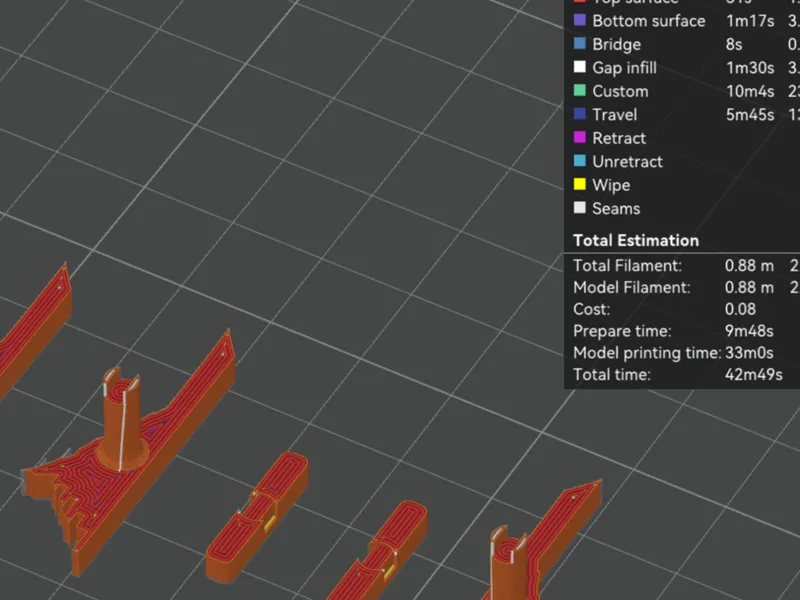The height and width of the screenshot is (600, 800).
Task: Select the partially visible bracket at the left edge
Action: (35, 332)
